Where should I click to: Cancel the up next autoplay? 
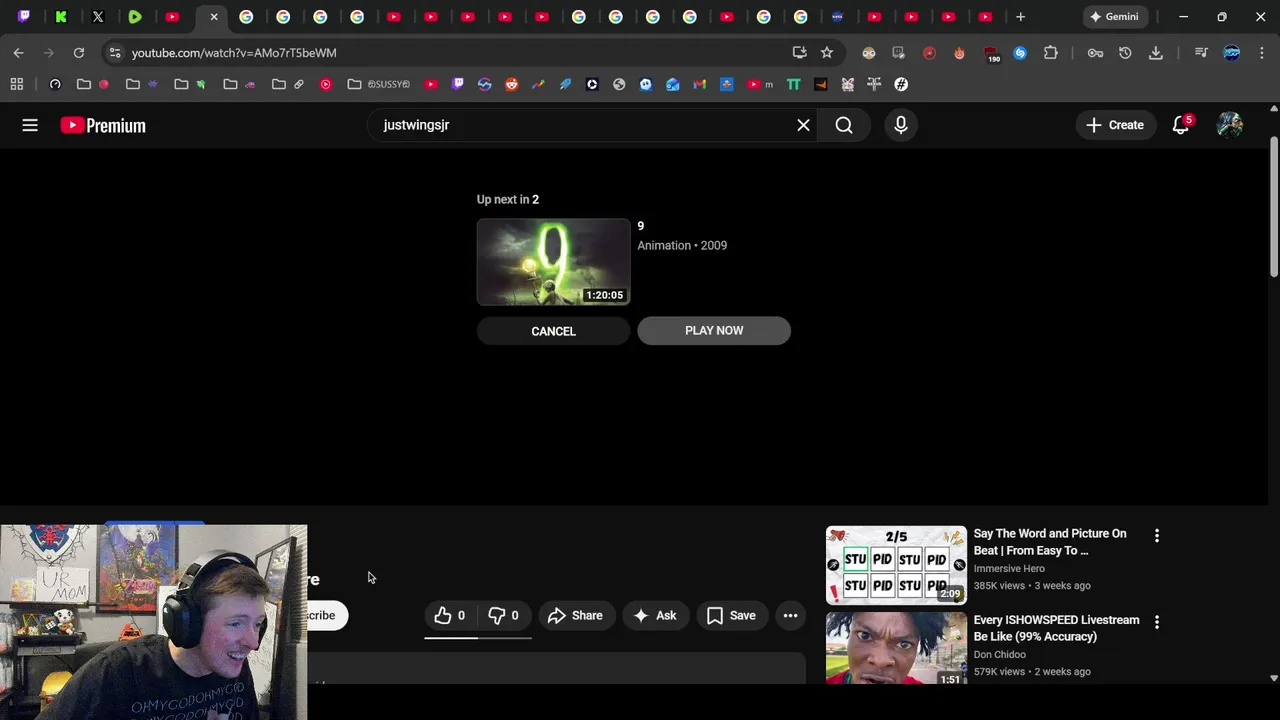pos(553,331)
